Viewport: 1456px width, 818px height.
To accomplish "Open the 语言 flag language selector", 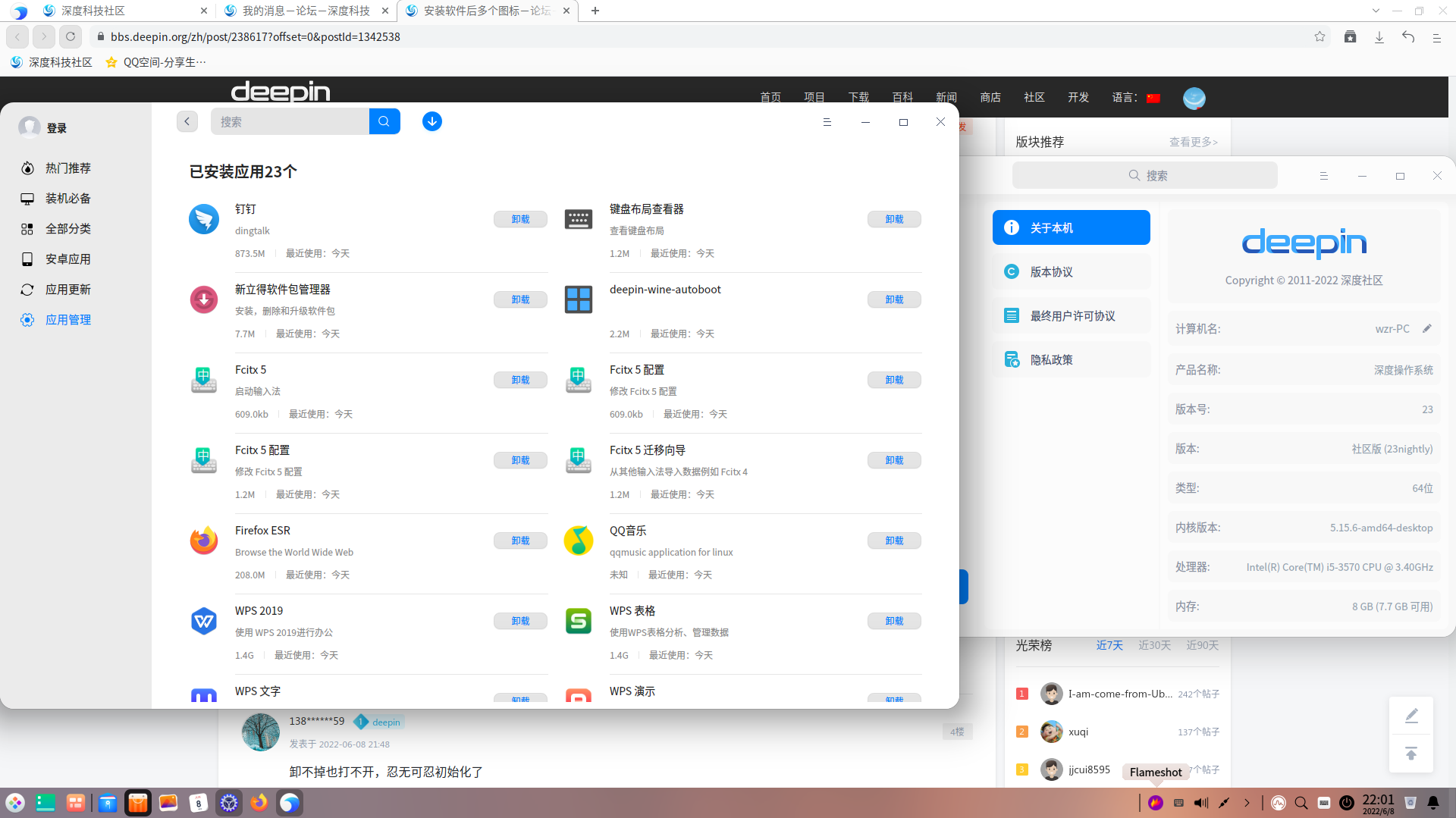I will pos(1153,98).
